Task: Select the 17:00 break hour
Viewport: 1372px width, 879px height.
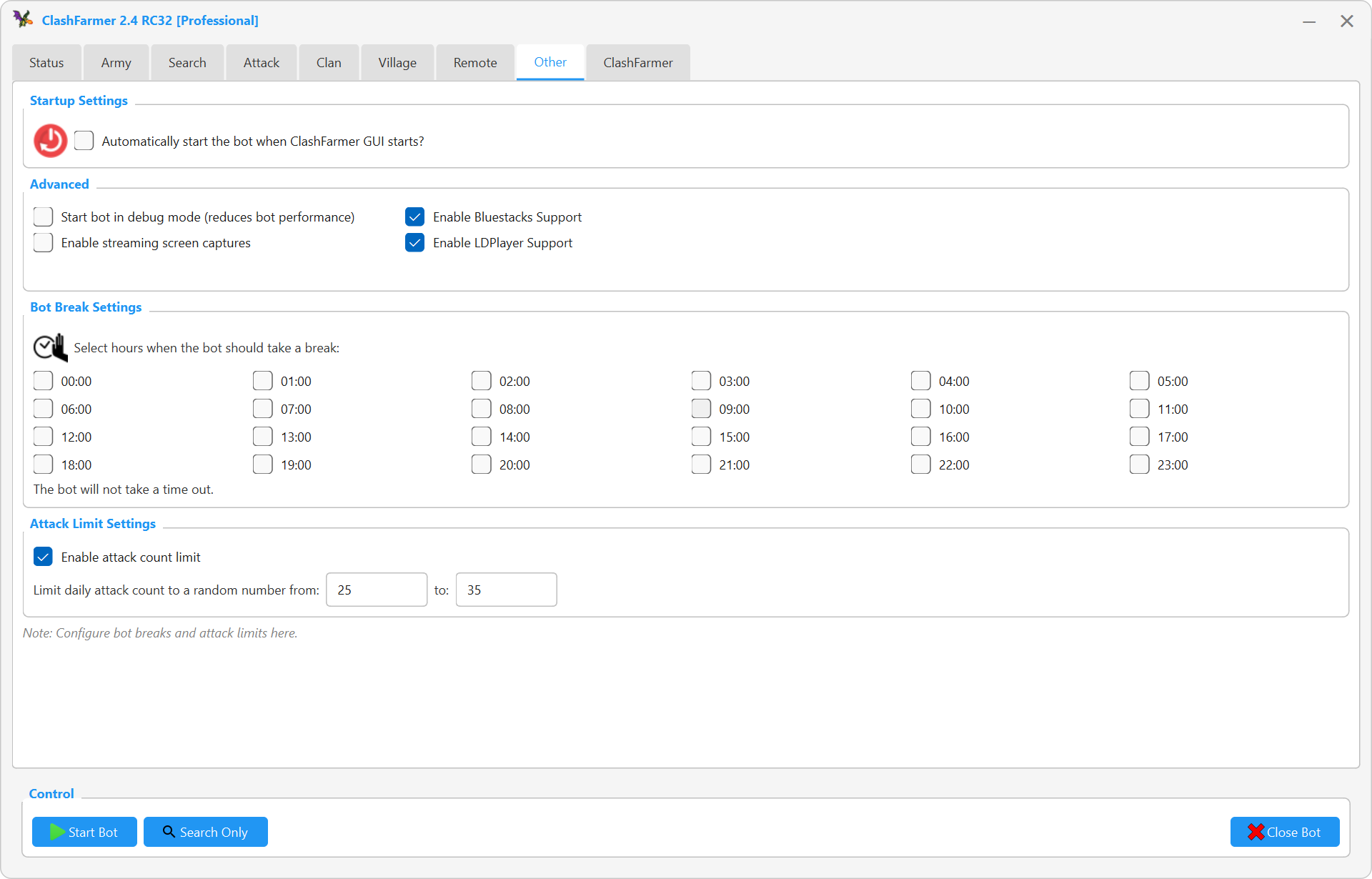Action: pos(1139,436)
